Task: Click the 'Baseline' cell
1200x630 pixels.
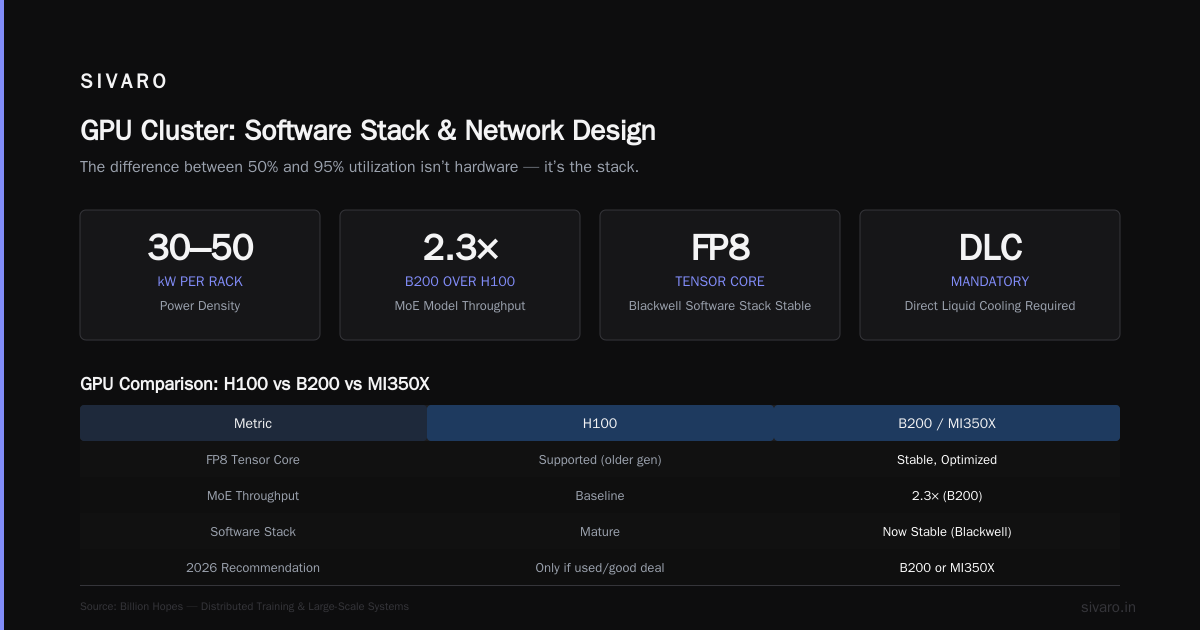Action: [600, 496]
